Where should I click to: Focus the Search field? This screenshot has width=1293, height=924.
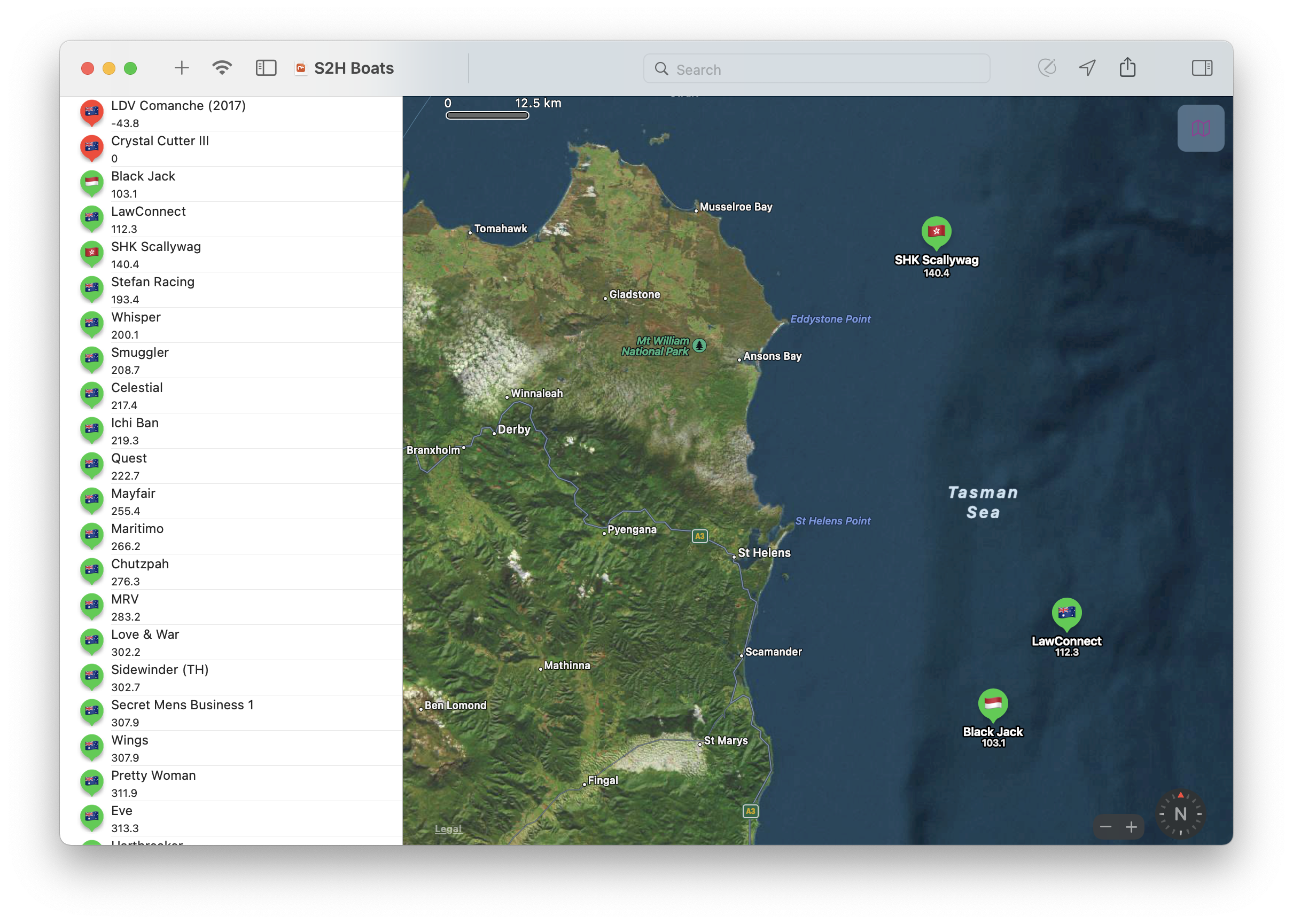816,69
